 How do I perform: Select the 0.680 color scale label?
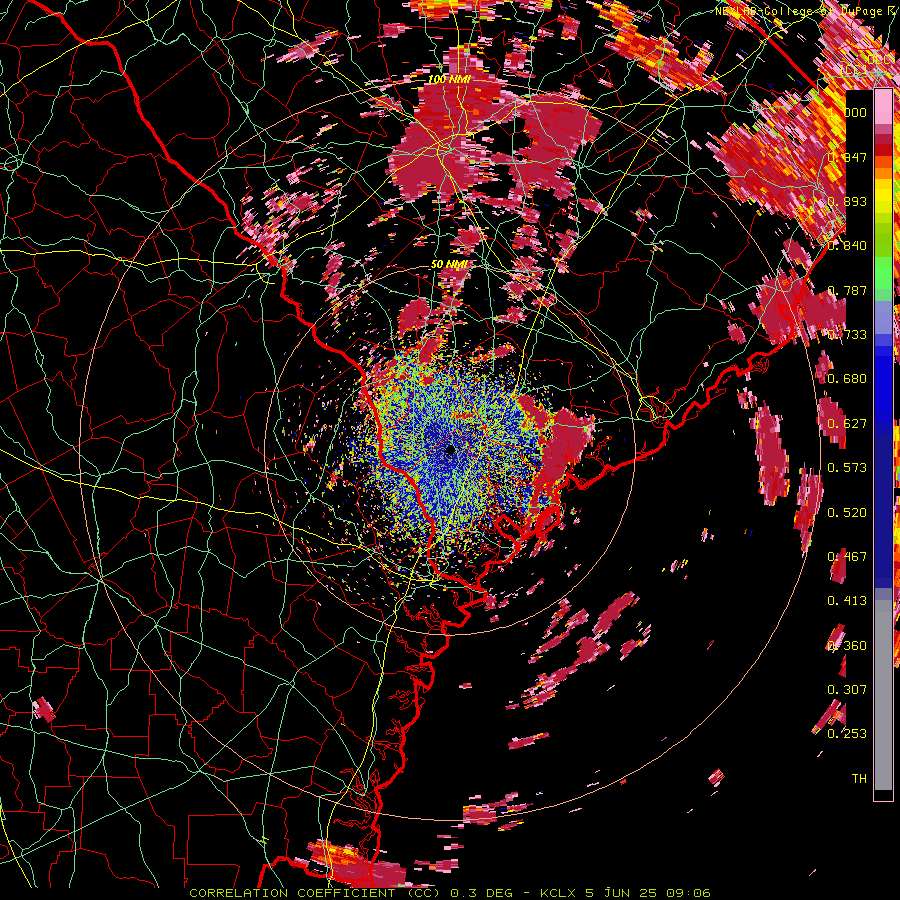(x=847, y=379)
